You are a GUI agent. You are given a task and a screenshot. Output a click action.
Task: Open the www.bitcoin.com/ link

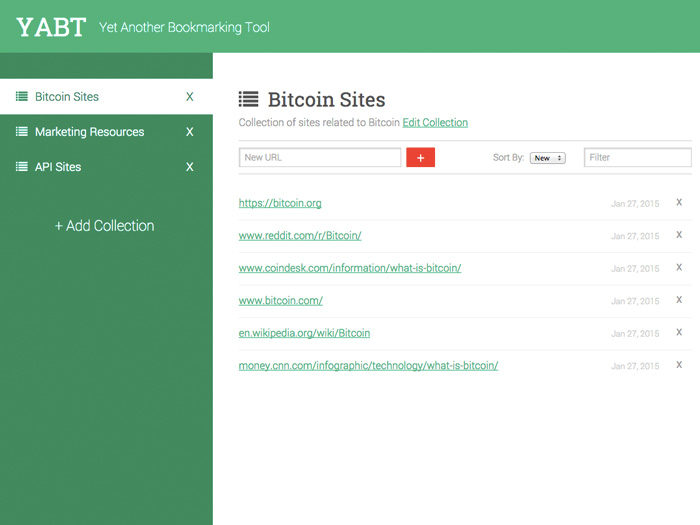(x=280, y=300)
